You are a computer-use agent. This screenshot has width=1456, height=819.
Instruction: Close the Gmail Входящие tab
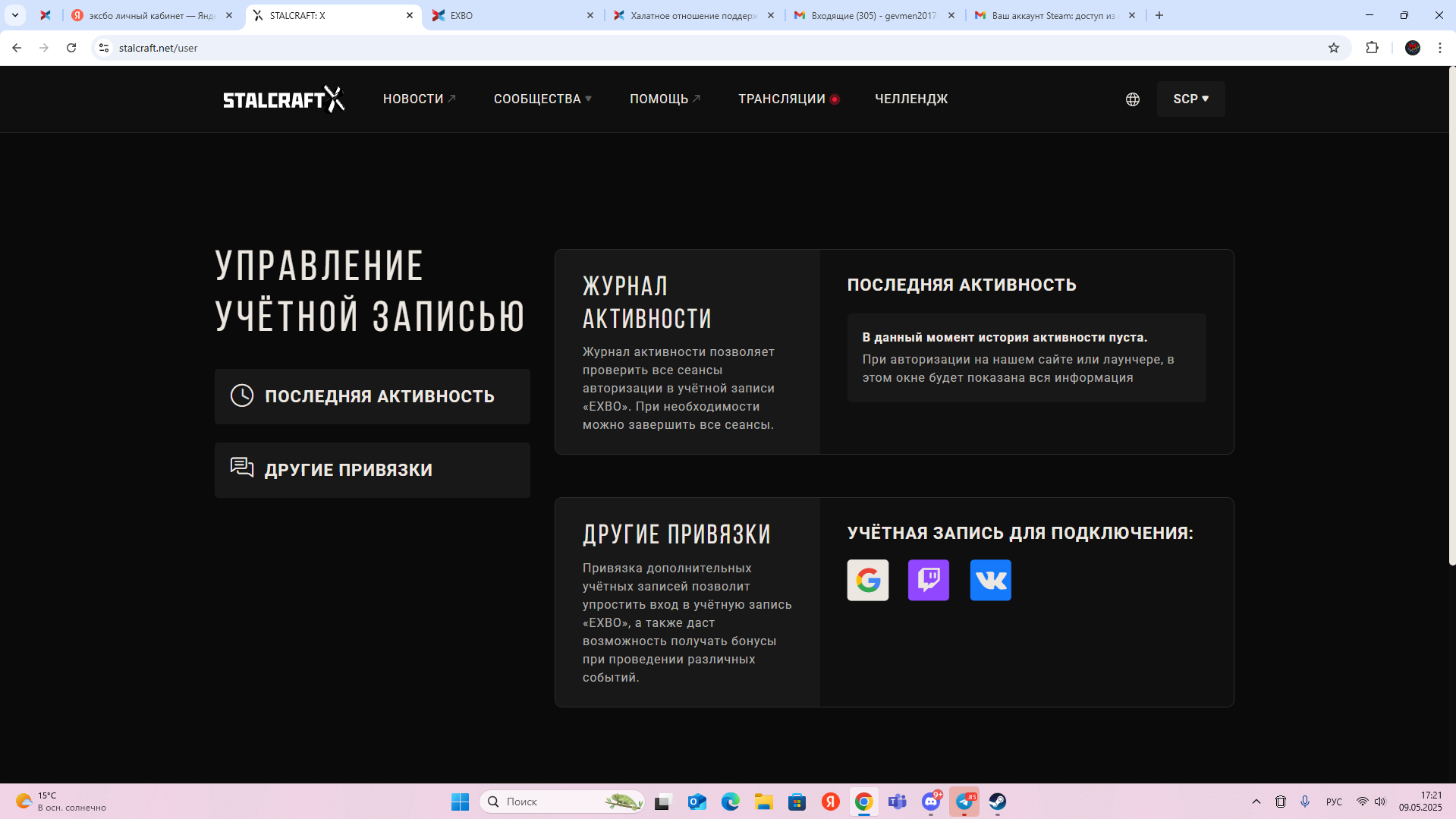(x=951, y=15)
